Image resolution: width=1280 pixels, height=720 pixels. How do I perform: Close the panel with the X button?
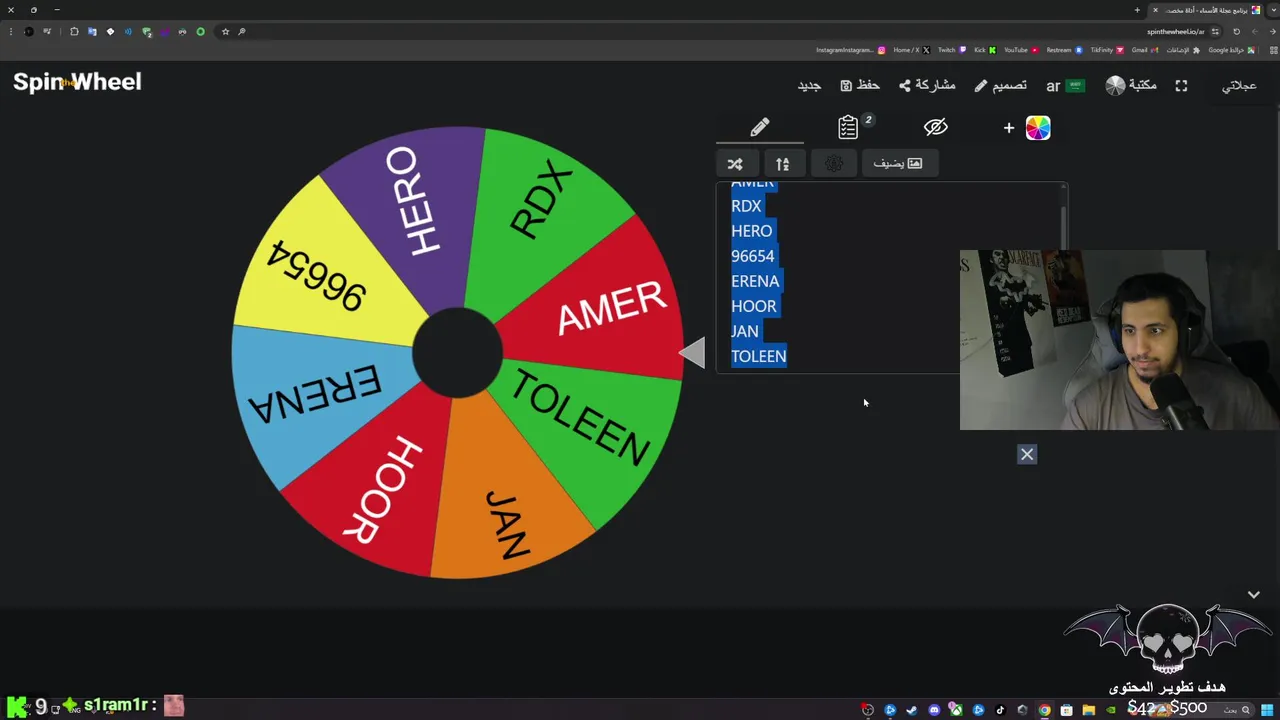(1027, 454)
